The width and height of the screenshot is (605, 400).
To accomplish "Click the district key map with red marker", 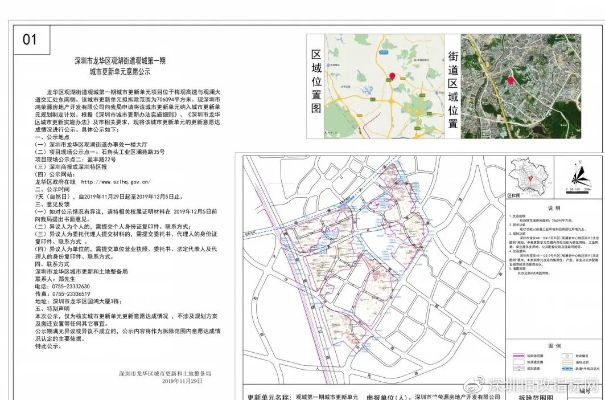I will [x=528, y=178].
